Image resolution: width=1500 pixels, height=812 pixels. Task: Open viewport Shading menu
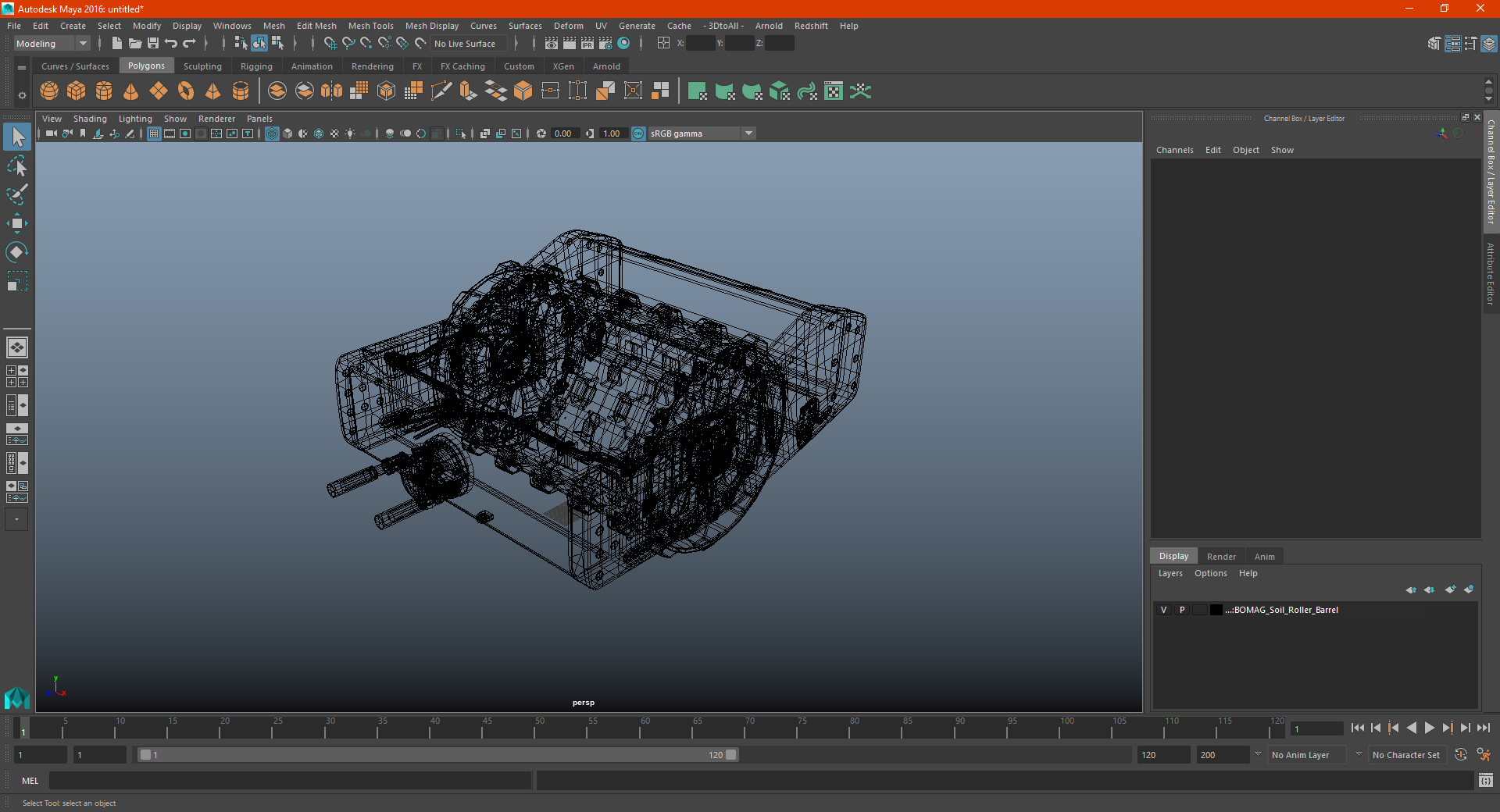point(90,119)
